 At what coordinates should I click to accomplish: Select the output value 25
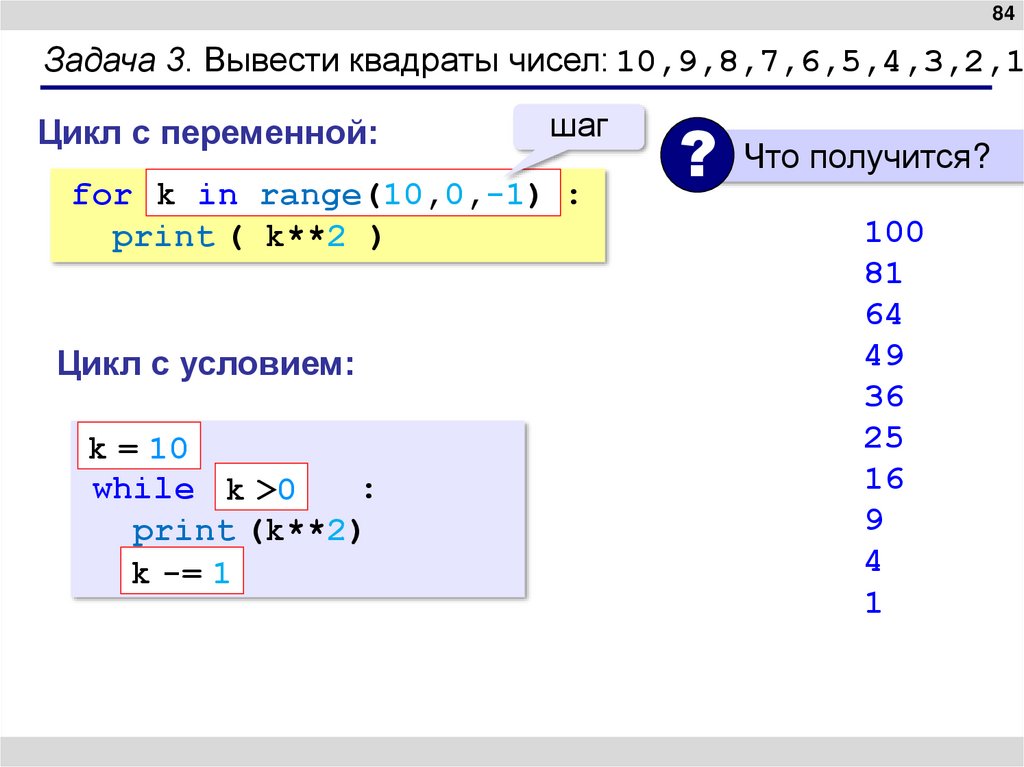883,437
